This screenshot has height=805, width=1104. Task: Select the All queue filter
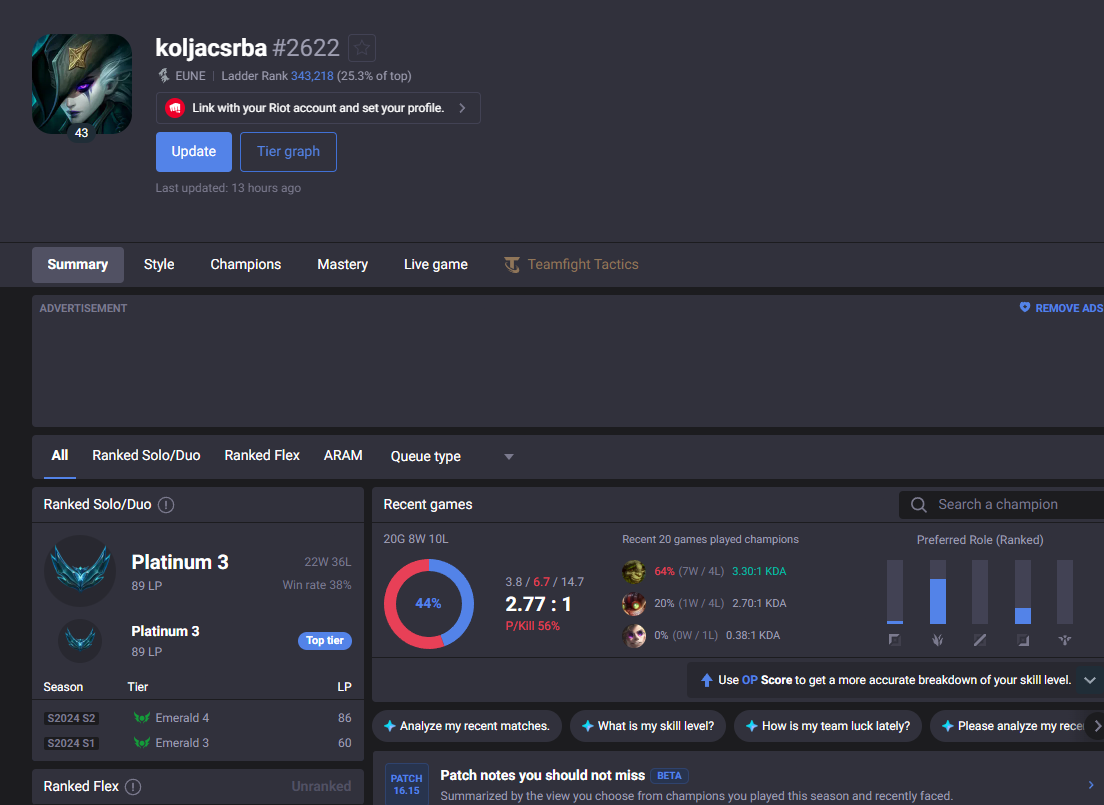(60, 456)
